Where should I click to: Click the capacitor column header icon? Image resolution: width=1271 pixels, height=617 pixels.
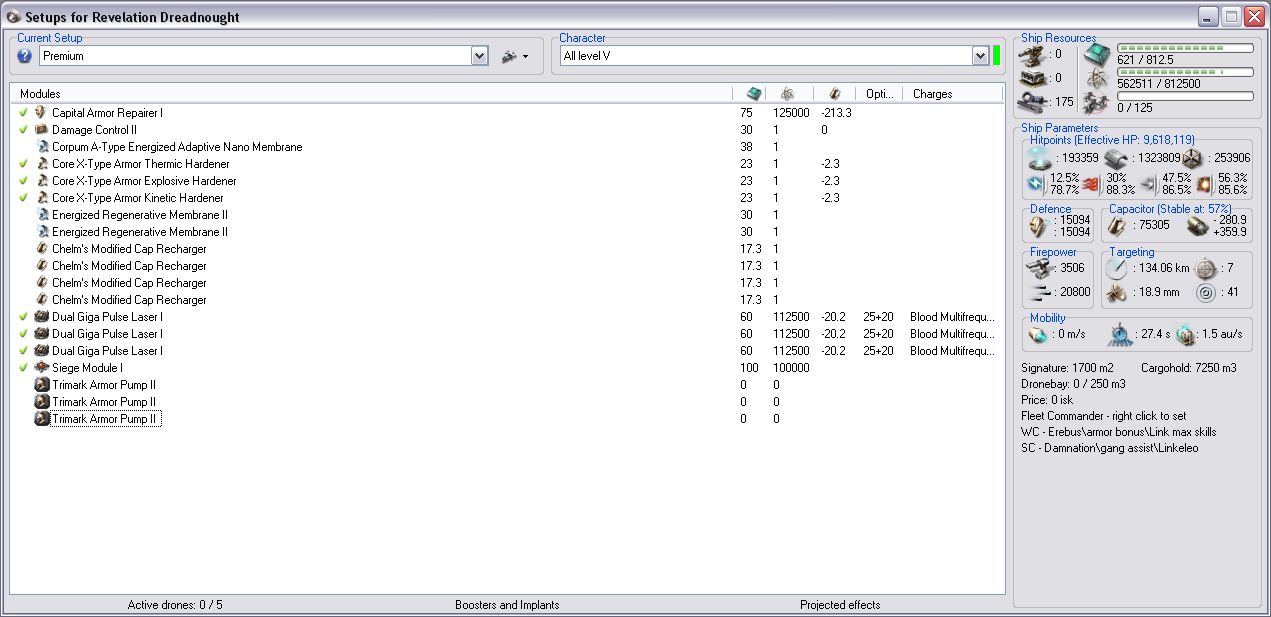click(834, 93)
